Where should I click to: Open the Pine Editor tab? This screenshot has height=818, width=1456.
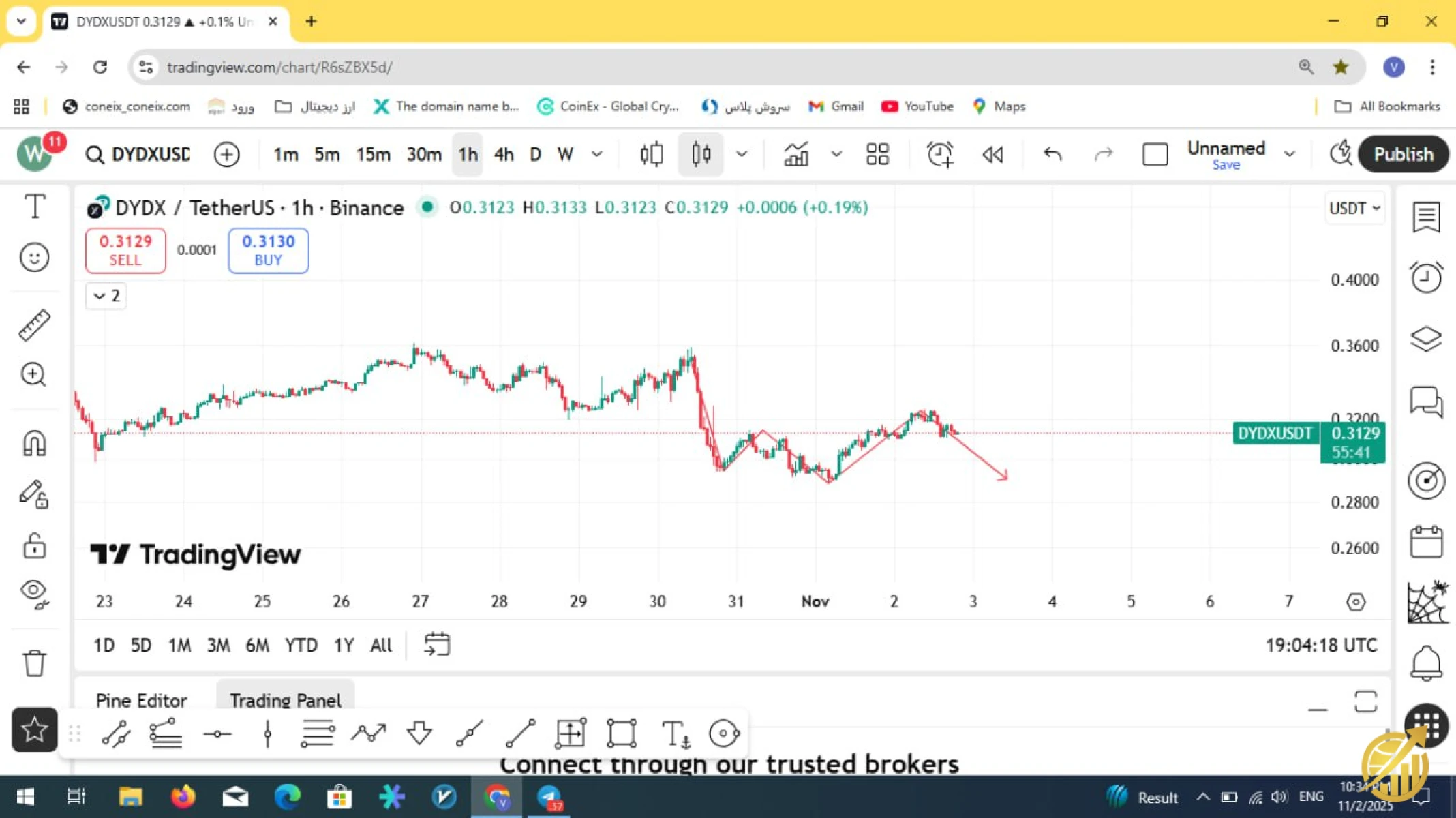tap(141, 700)
